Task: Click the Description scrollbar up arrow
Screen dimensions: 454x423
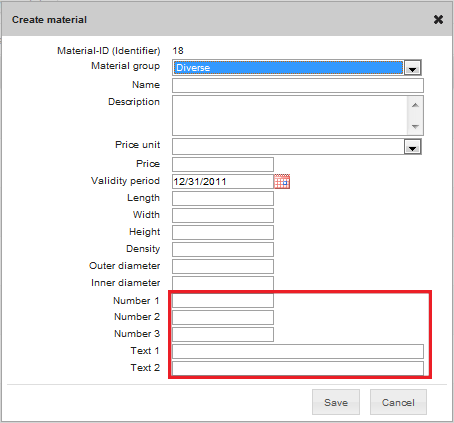Action: (x=415, y=105)
